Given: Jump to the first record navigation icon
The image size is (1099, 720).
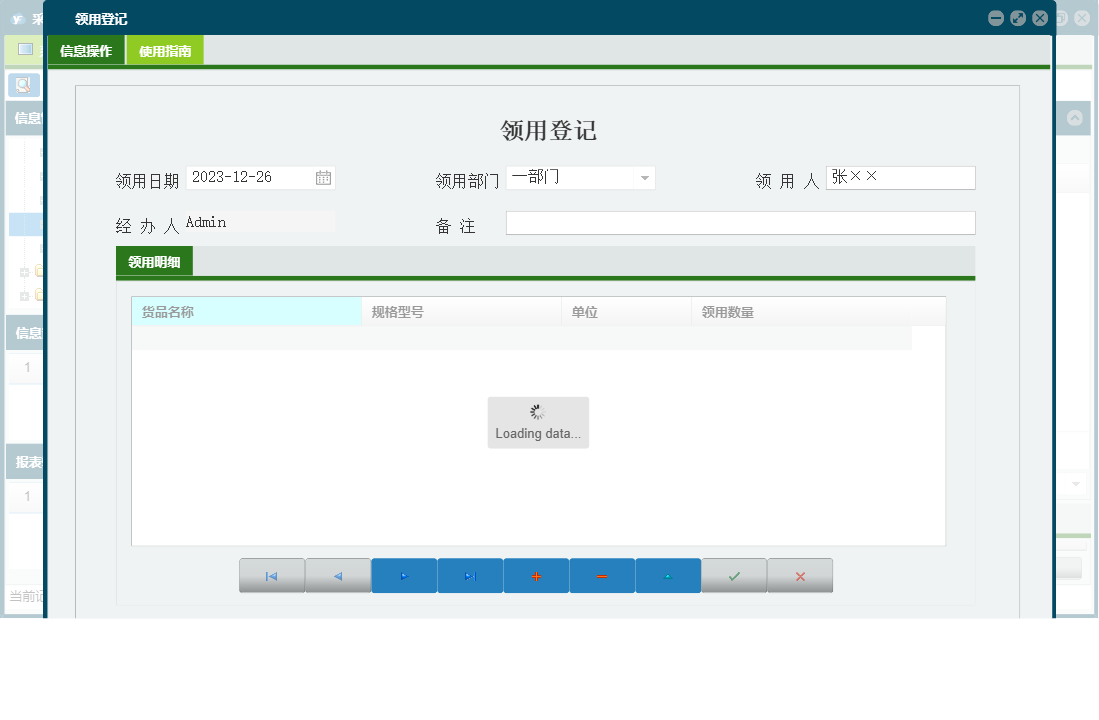Looking at the screenshot, I should [272, 575].
